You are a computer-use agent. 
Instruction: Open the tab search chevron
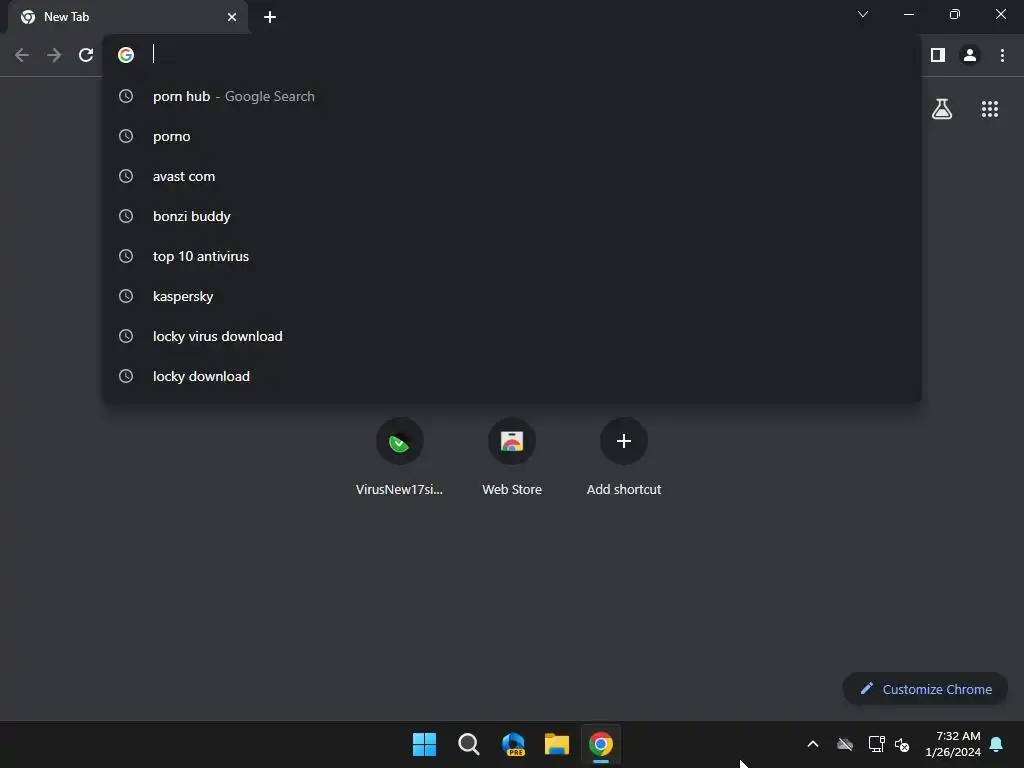[863, 14]
